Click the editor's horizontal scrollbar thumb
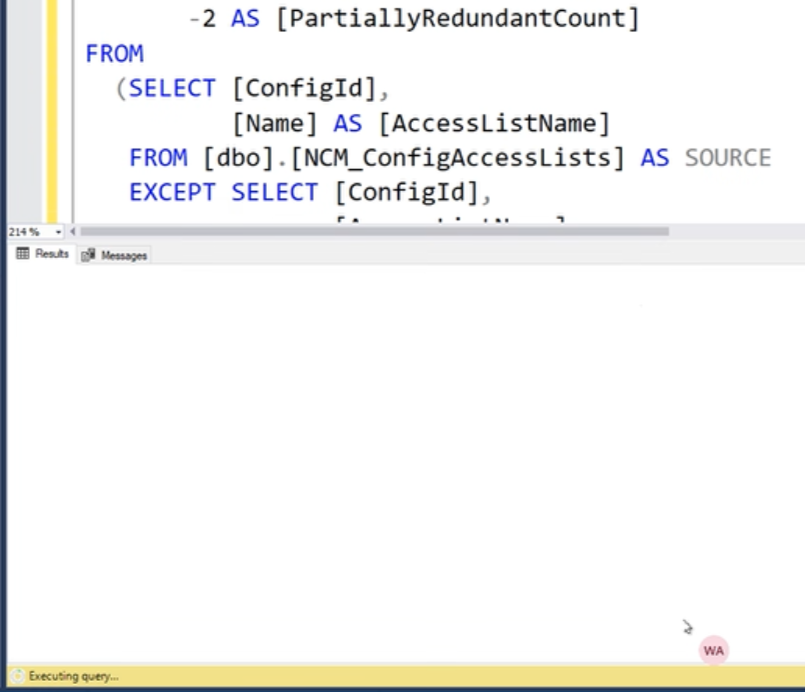 pos(374,232)
